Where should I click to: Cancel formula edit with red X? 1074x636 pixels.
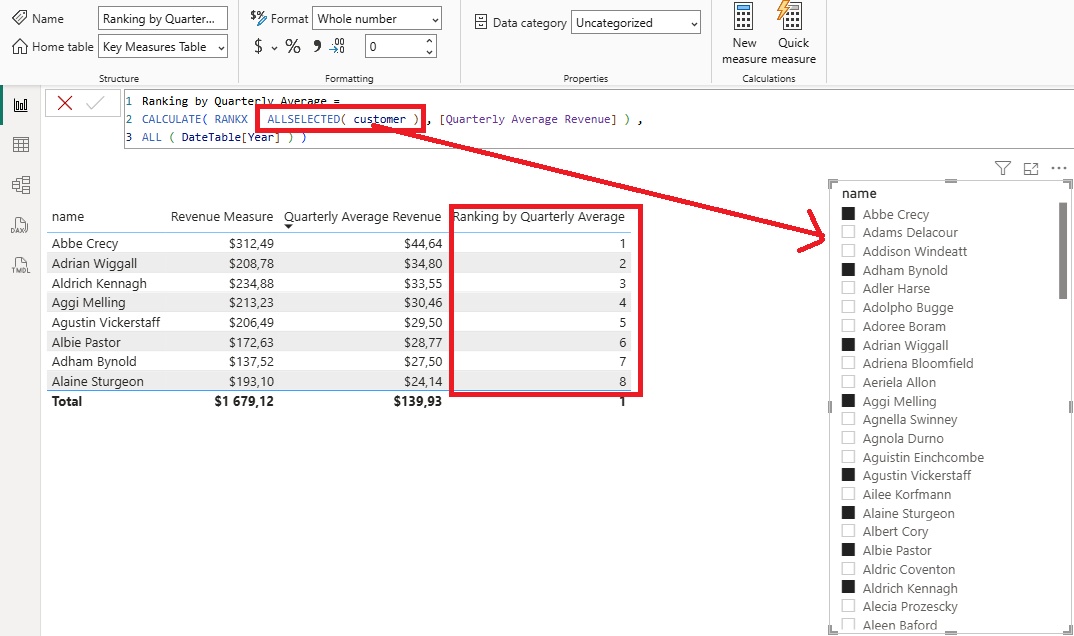65,103
